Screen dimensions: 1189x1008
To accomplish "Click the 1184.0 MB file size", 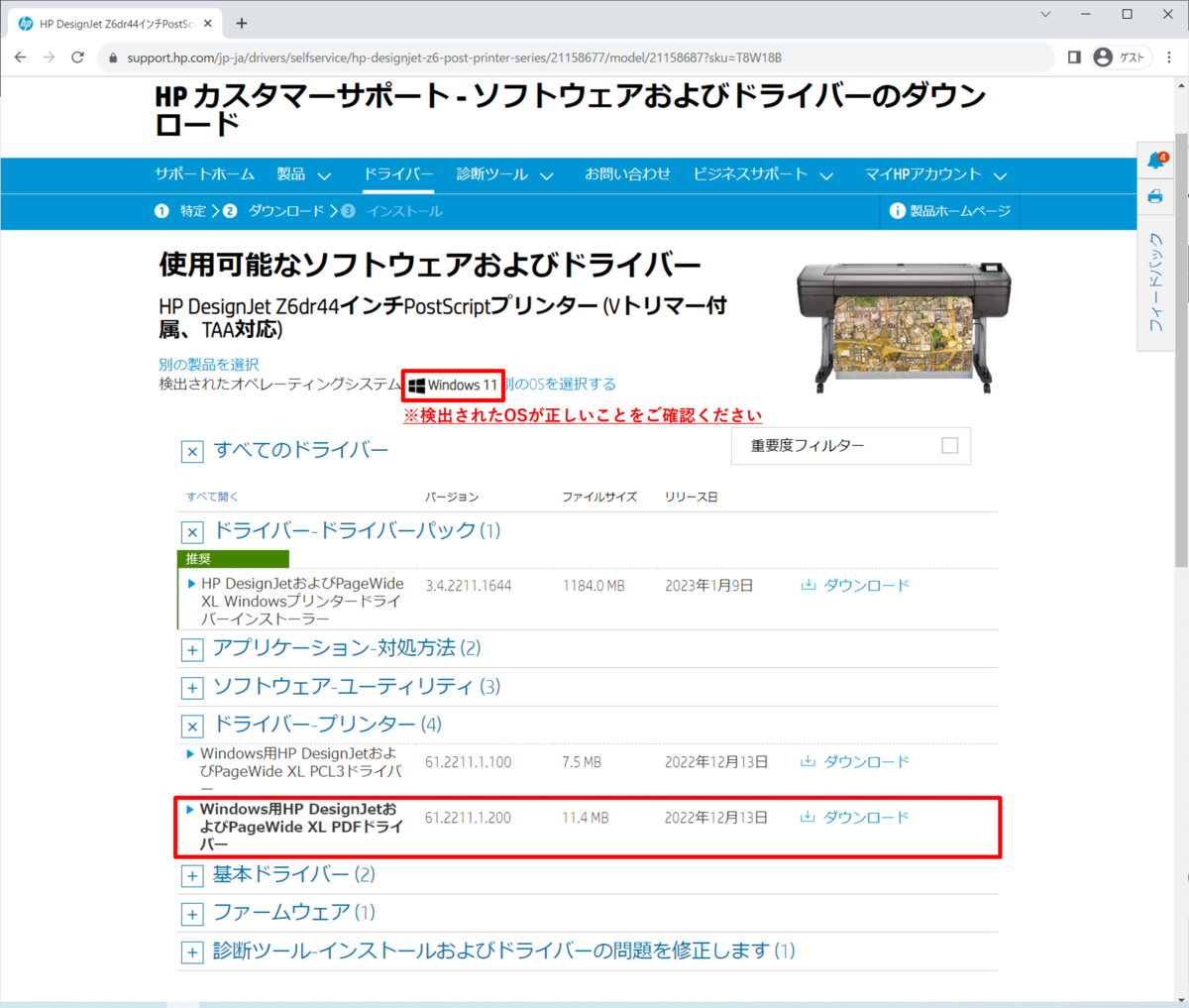I will (x=594, y=586).
